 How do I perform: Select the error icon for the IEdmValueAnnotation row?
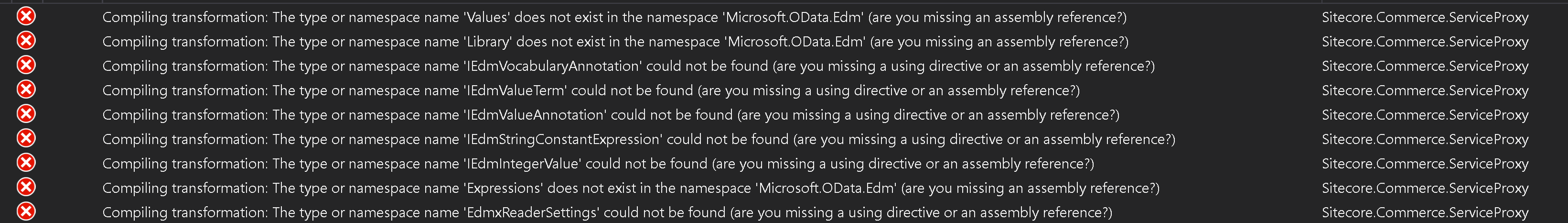(x=26, y=114)
